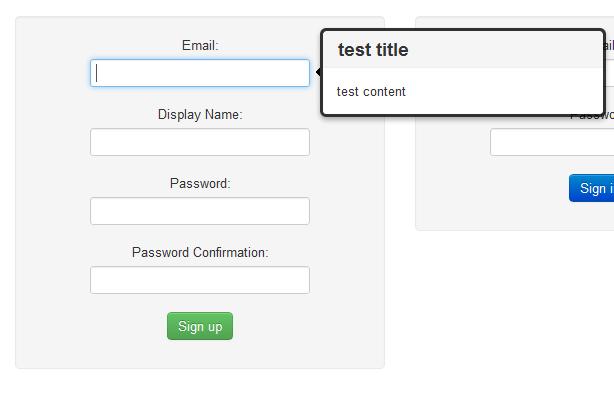Click the 'Email:' label in sign-up form
The height and width of the screenshot is (409, 614).
coord(200,45)
